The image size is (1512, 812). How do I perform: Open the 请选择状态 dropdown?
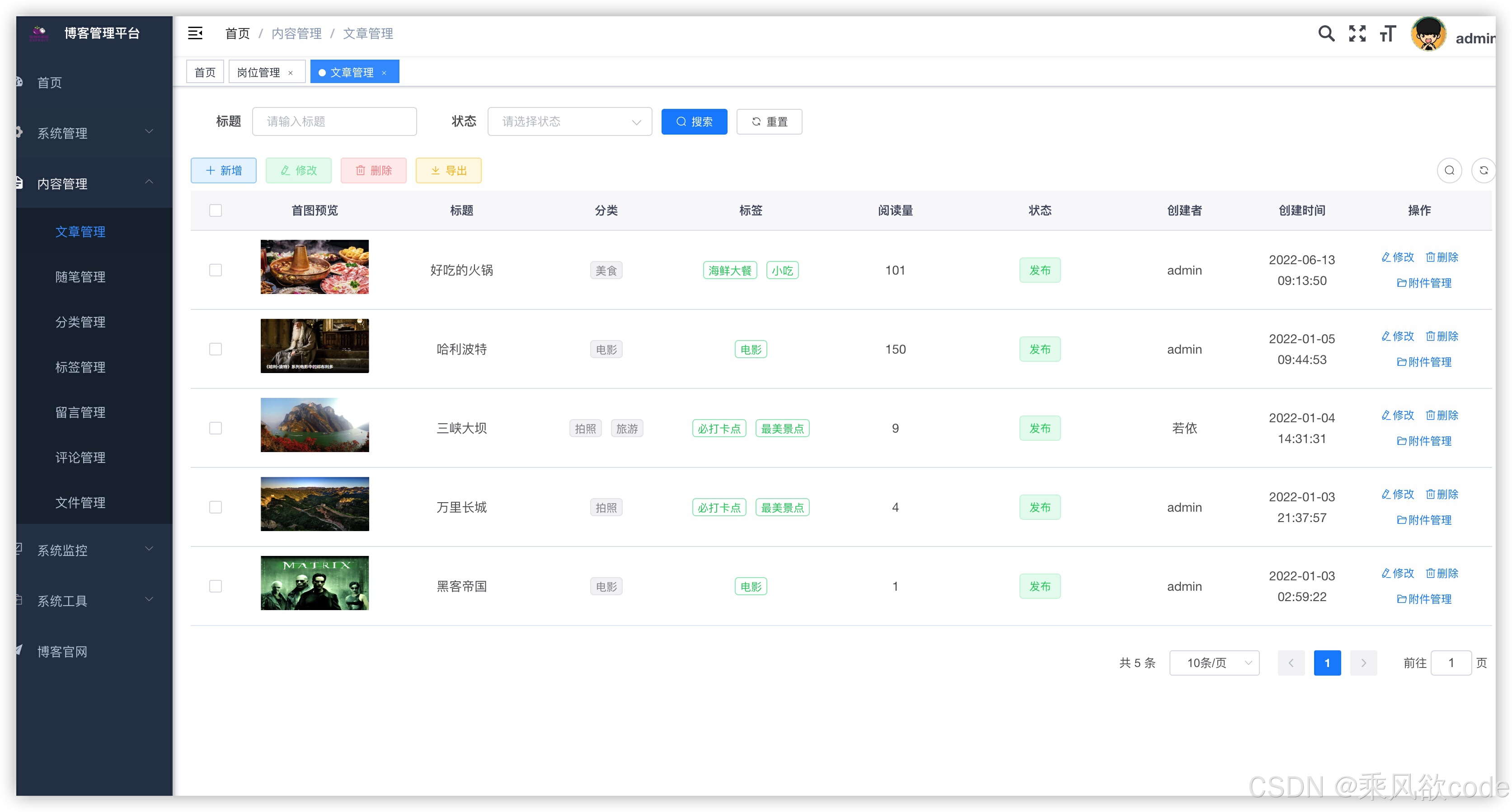(569, 121)
